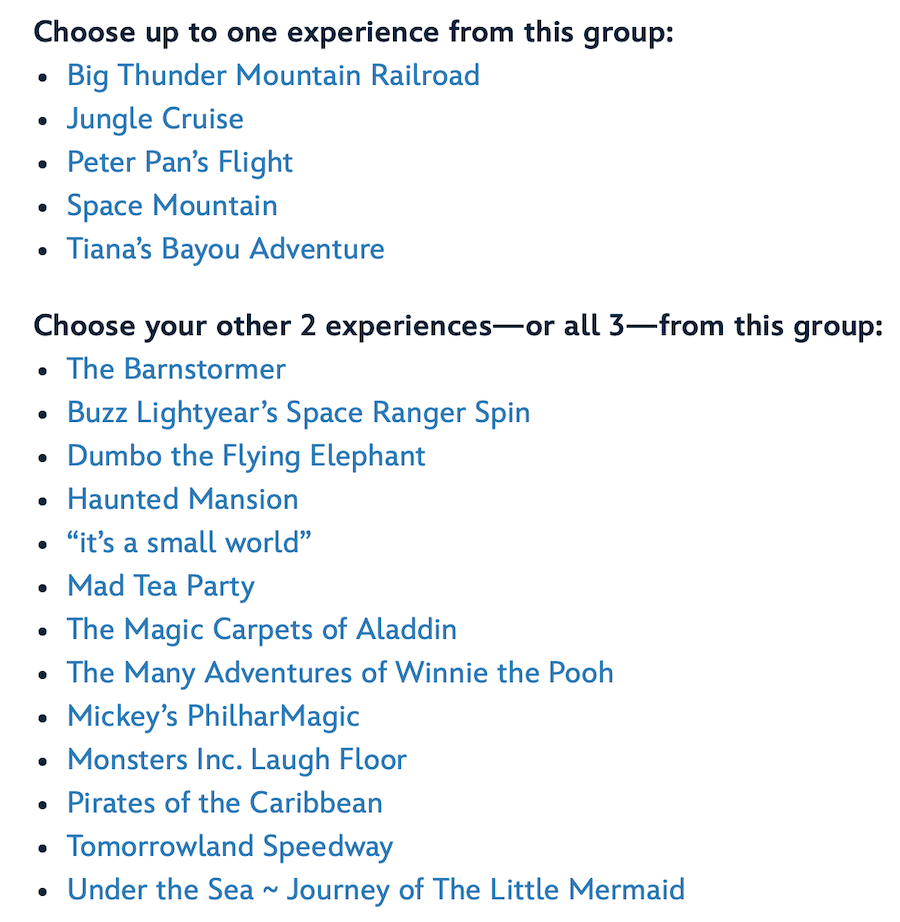Select Peter Pan's Flight link

click(x=180, y=162)
